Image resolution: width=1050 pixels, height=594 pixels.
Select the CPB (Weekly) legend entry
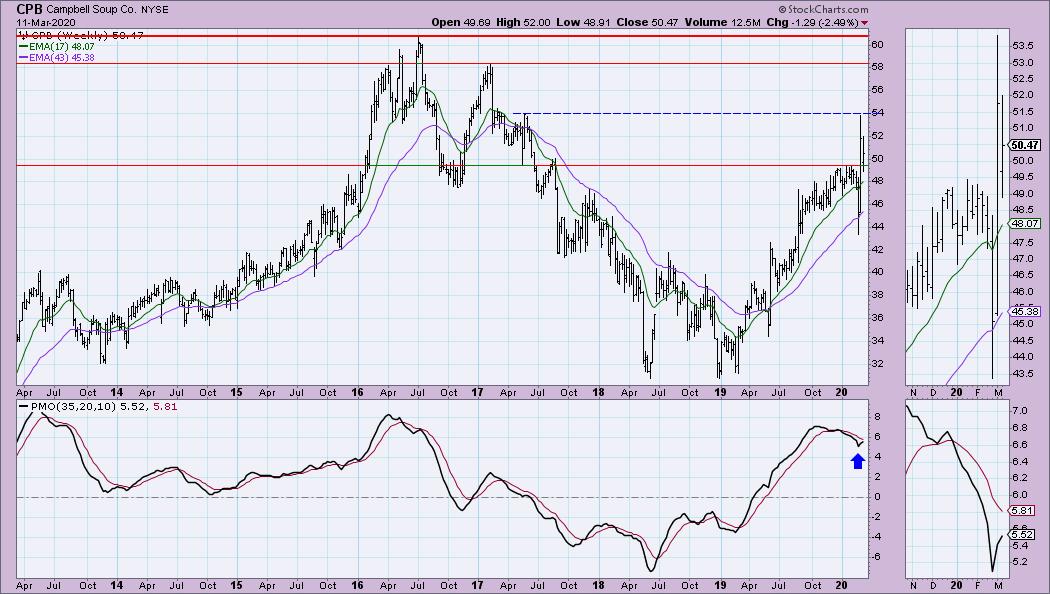[x=80, y=35]
